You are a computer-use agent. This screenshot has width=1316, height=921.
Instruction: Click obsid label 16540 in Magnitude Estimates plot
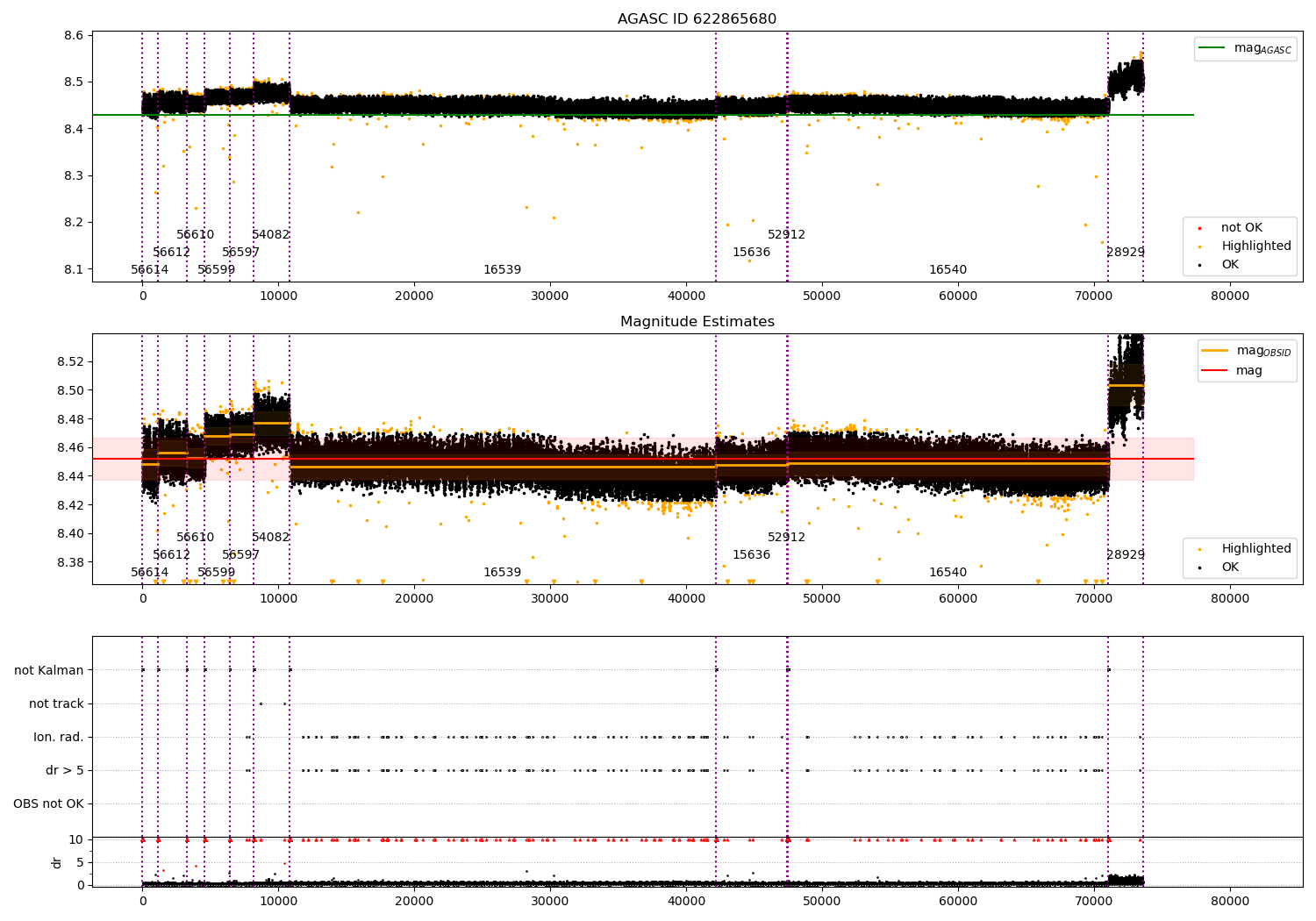point(948,573)
